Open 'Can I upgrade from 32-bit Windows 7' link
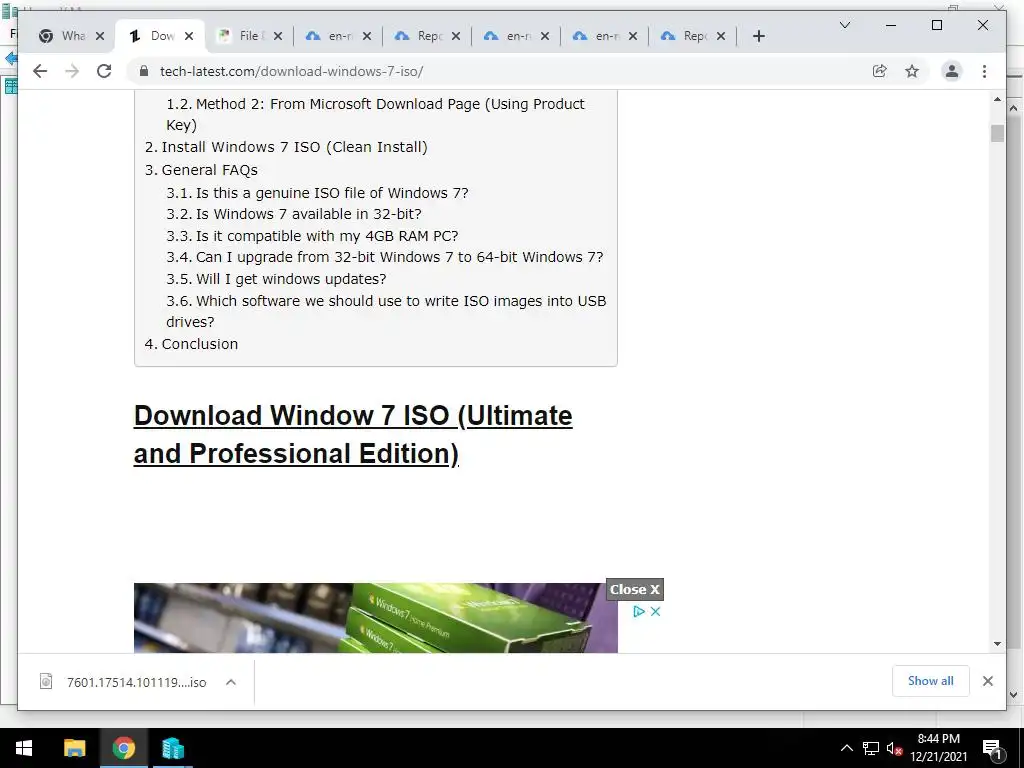1024x768 pixels. click(x=385, y=257)
